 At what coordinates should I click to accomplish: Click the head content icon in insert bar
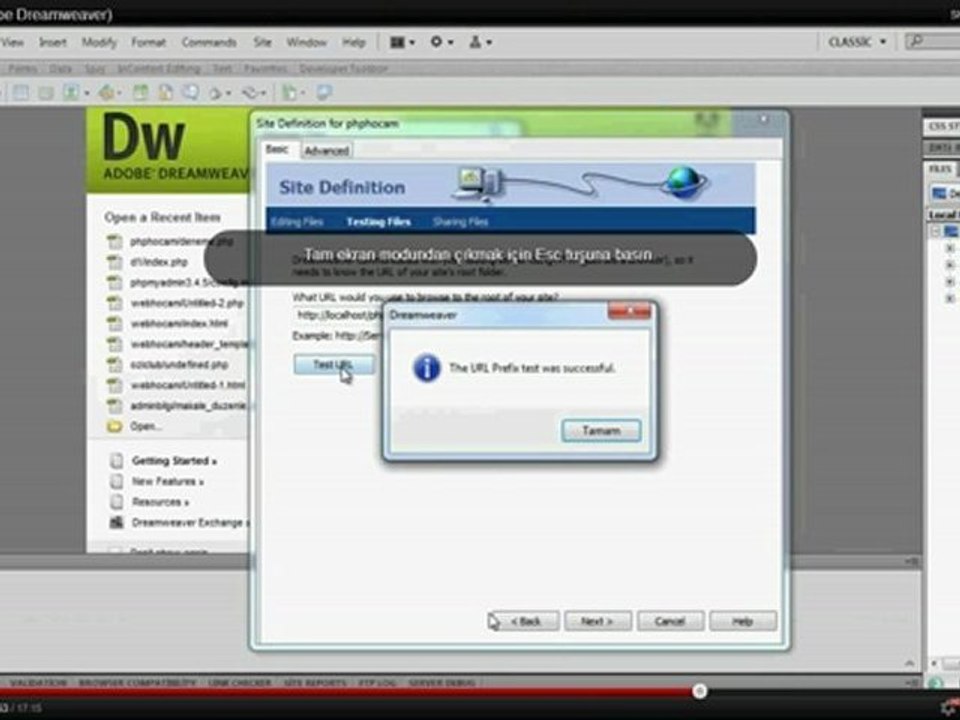click(x=216, y=93)
